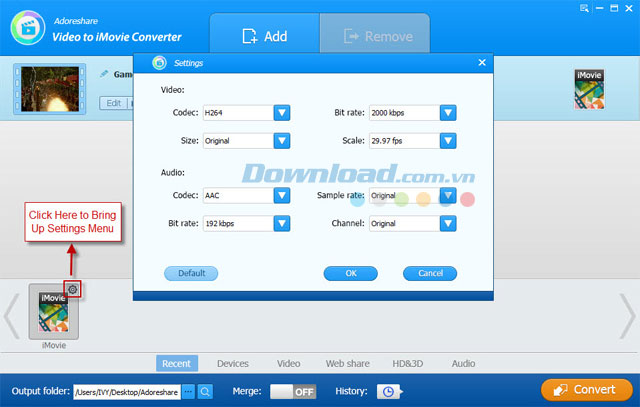This screenshot has width=640, height=407.
Task: Rename clip using pencil icon
Action: click(x=104, y=74)
